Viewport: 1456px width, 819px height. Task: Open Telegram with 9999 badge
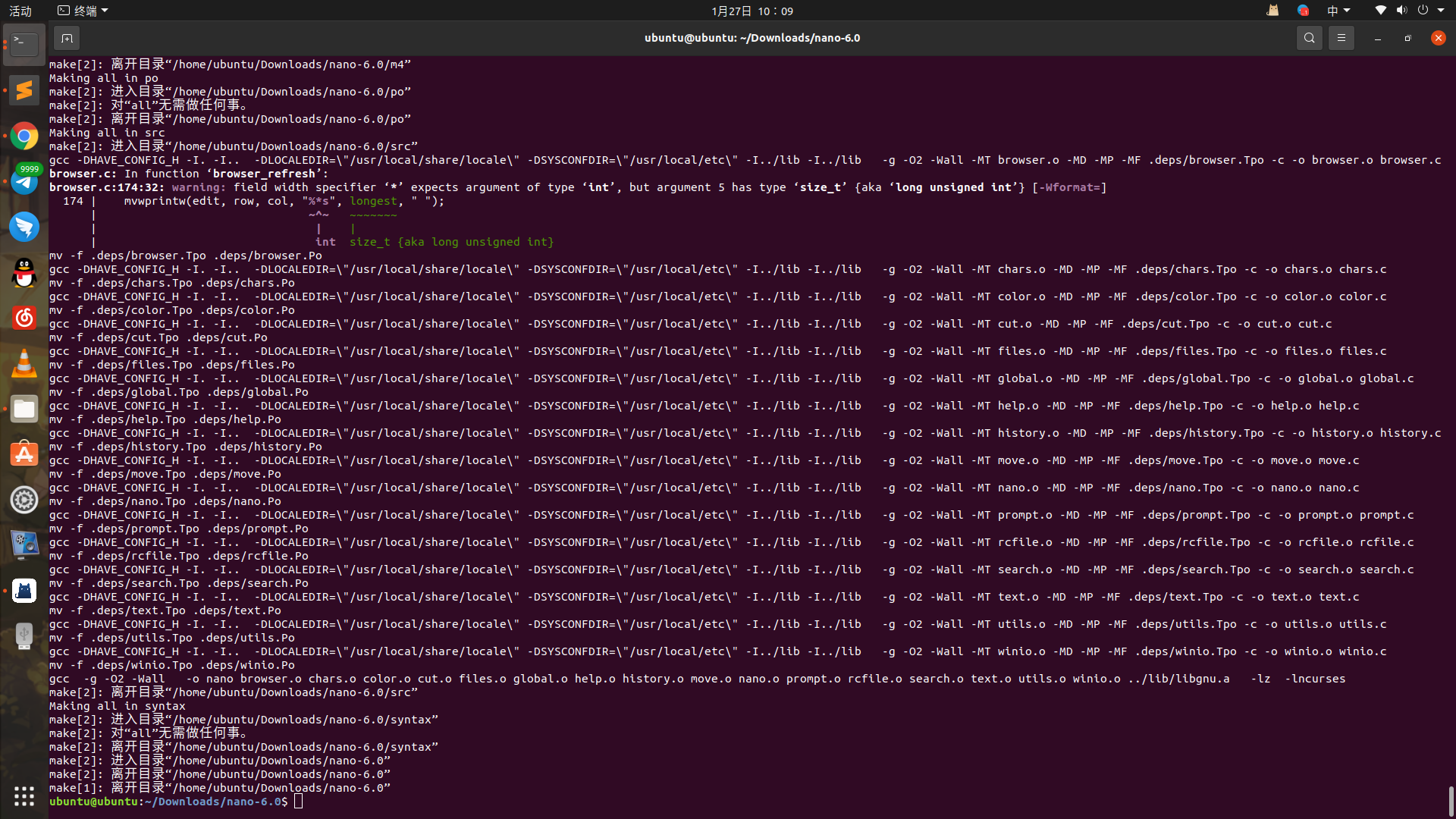pyautogui.click(x=24, y=181)
